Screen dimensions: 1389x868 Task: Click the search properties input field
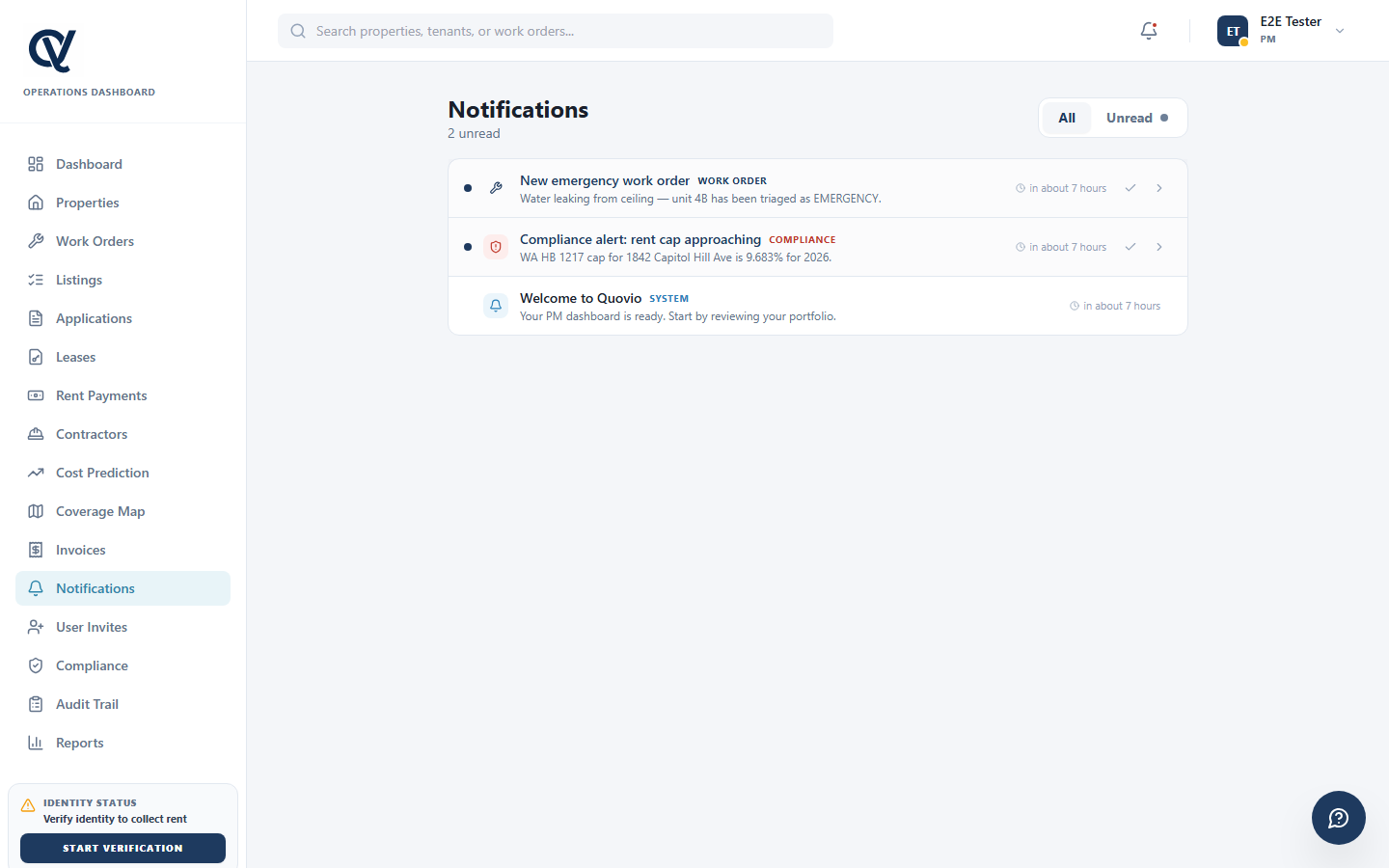click(555, 30)
